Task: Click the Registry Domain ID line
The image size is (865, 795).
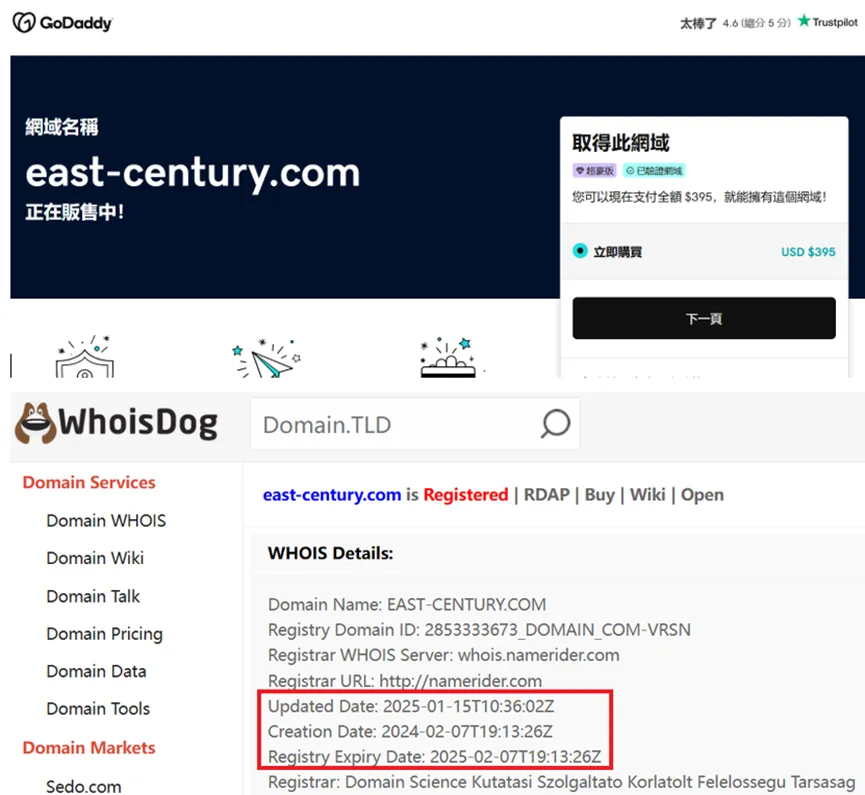Action: point(479,630)
